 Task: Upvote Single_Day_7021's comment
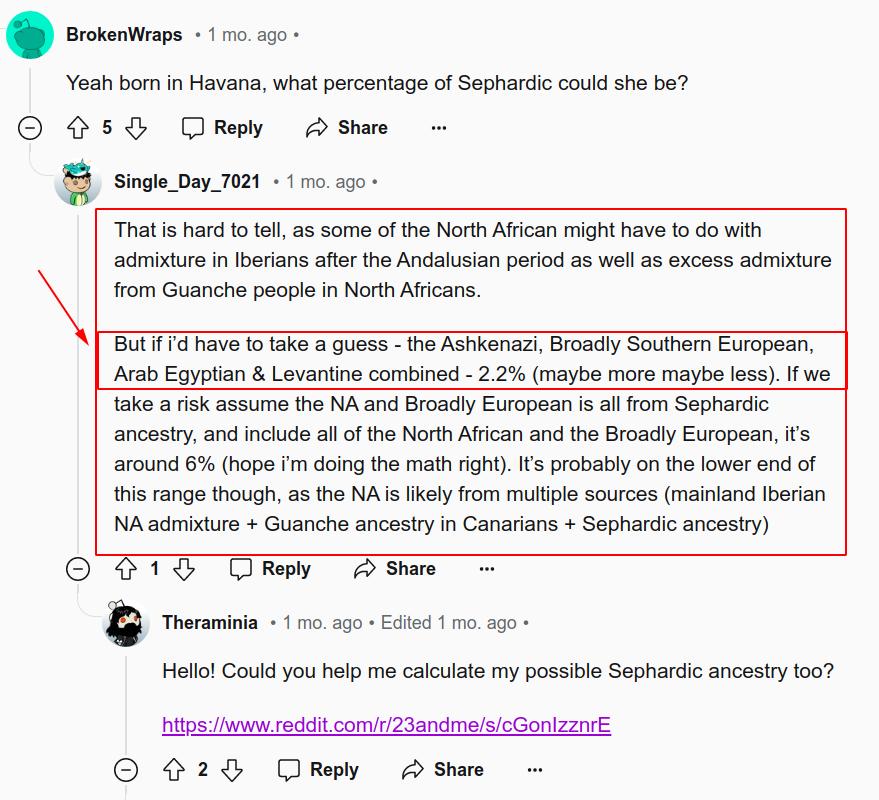(126, 569)
